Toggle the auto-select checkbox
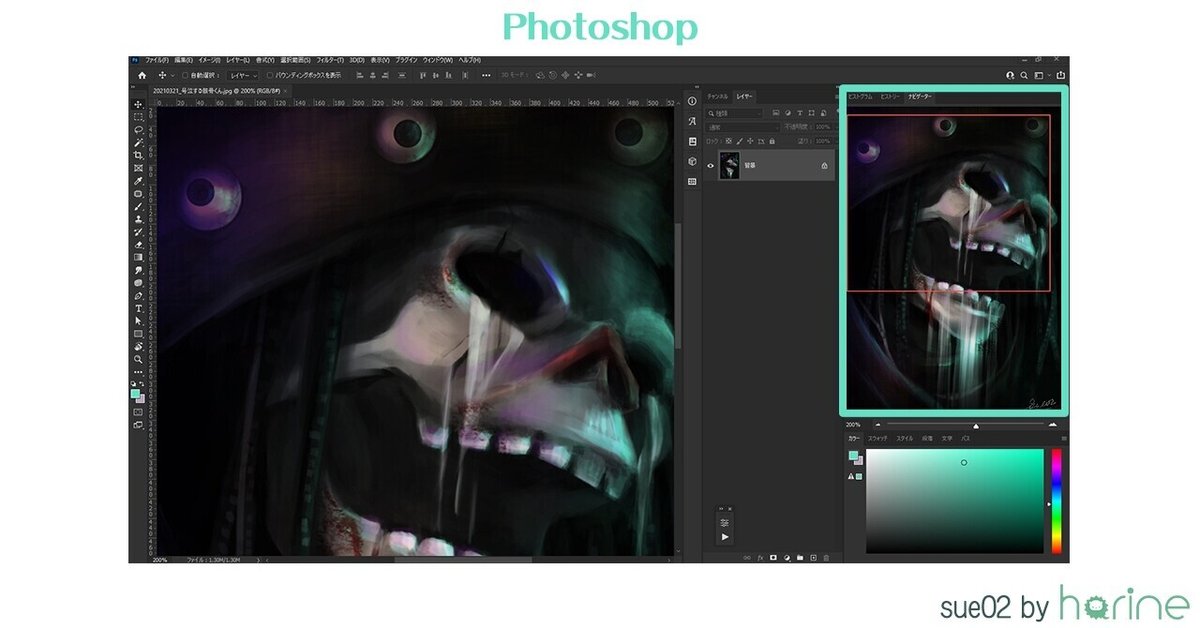This screenshot has width=1200, height=628. [186, 75]
